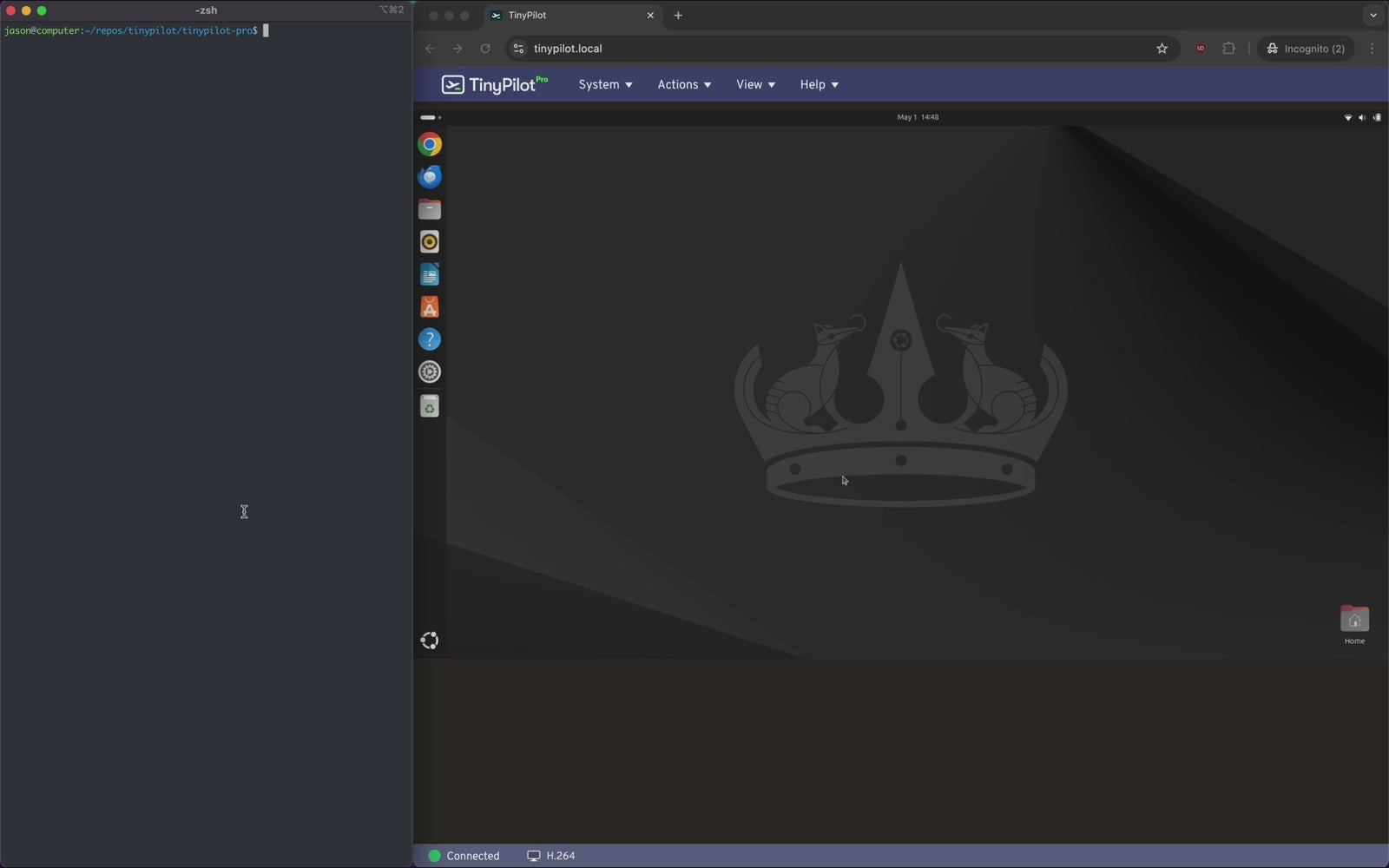Open a new browser tab

(x=678, y=16)
